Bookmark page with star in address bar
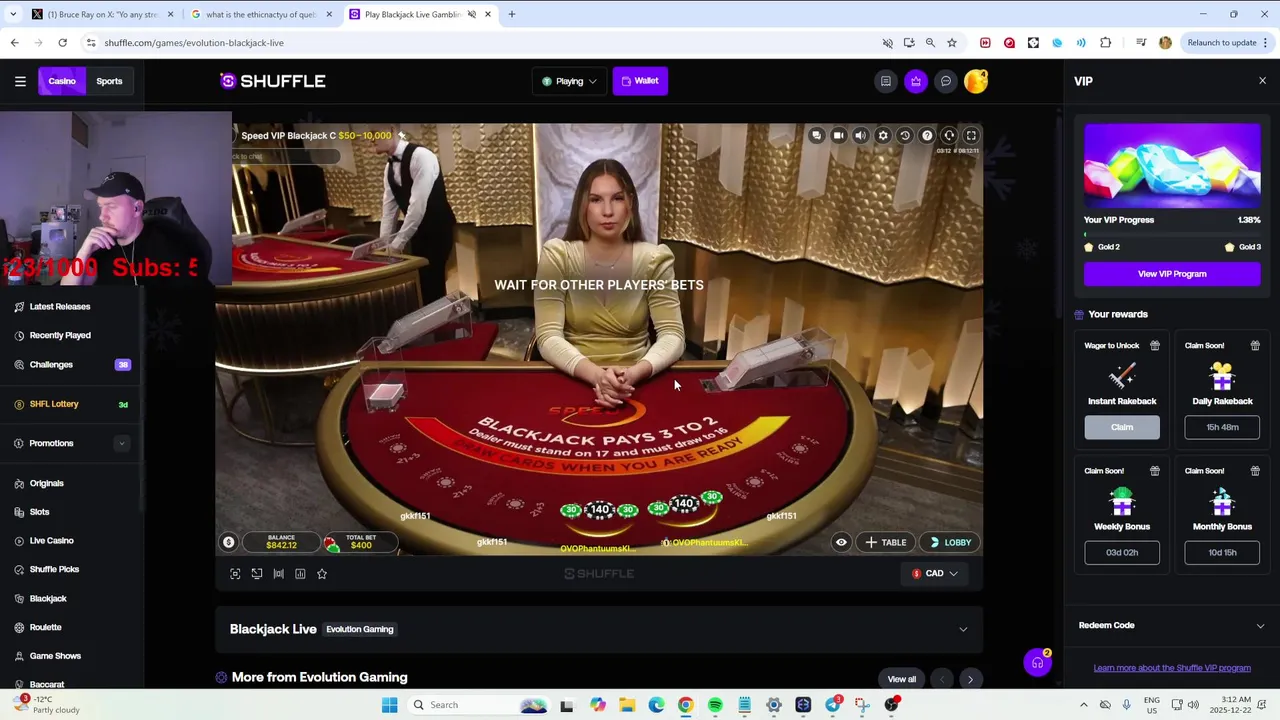 (x=952, y=43)
